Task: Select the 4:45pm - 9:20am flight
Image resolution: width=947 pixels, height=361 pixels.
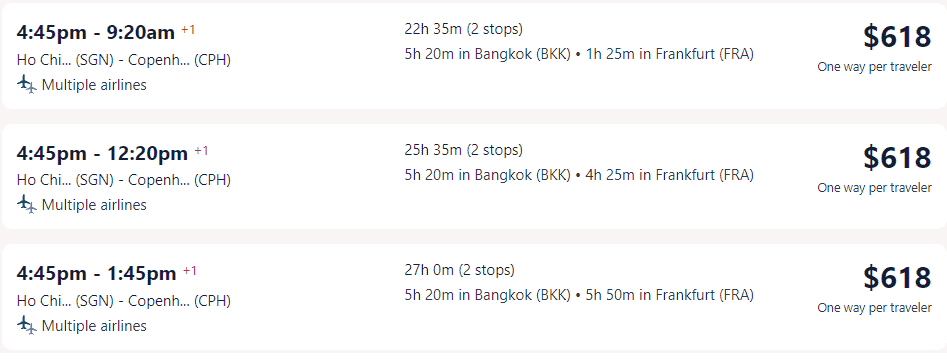Action: coord(474,56)
